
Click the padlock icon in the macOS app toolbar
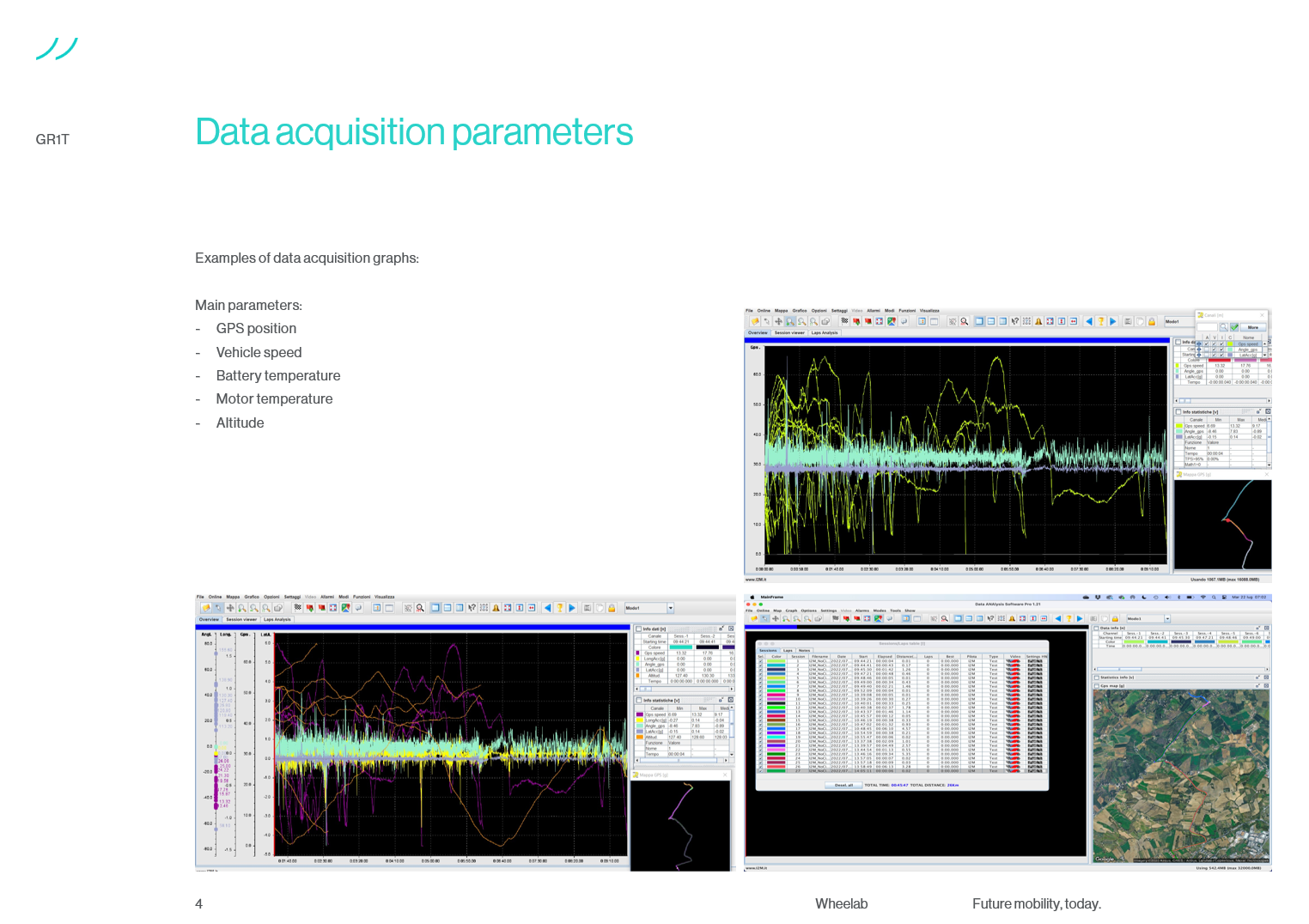click(1115, 618)
